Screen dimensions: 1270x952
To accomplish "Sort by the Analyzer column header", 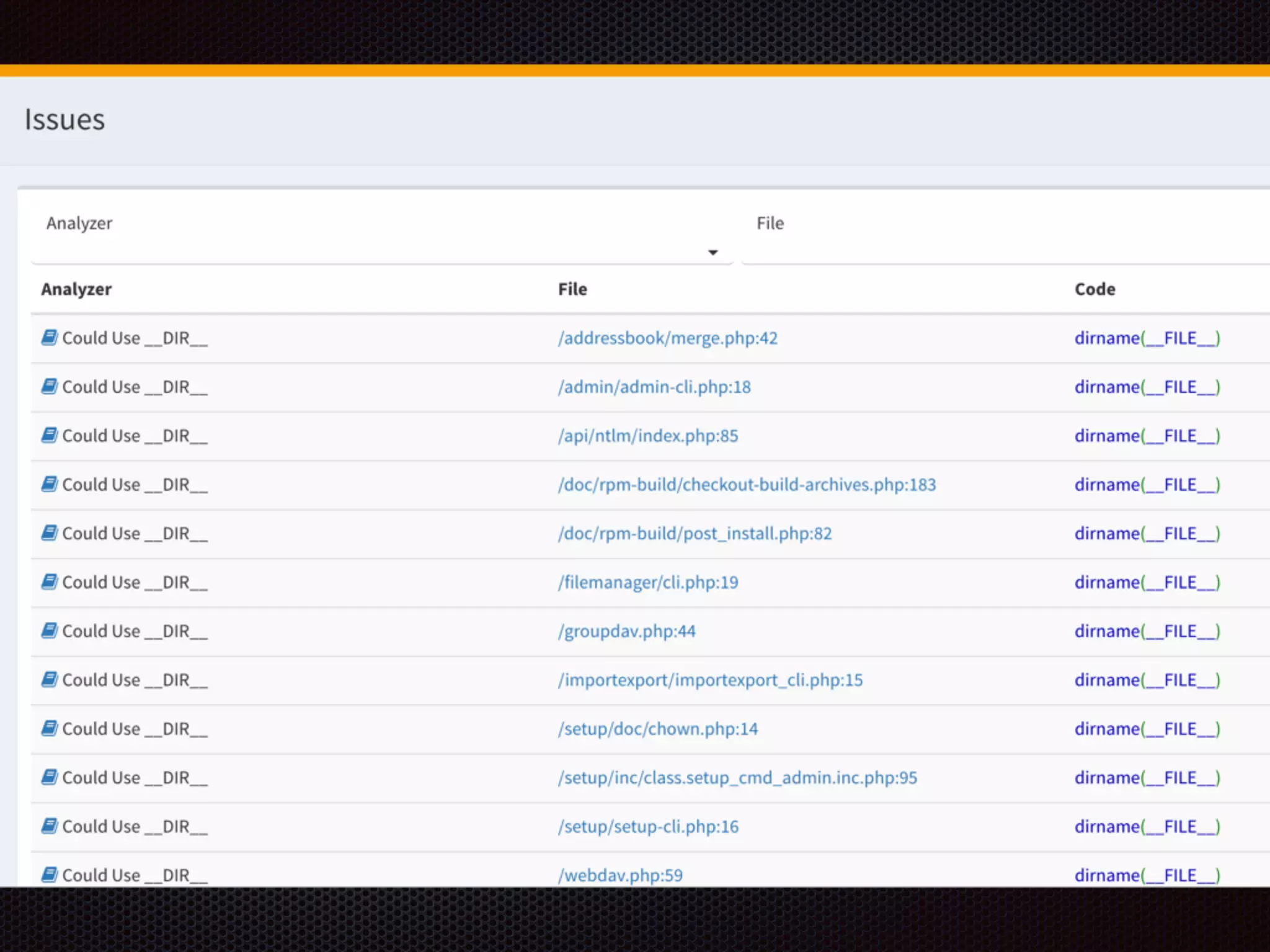I will pos(76,289).
